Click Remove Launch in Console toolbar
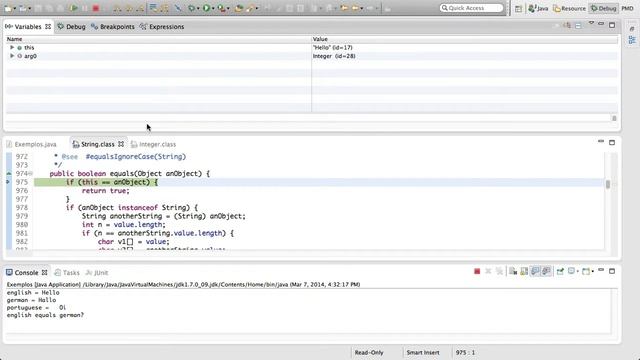The width and height of the screenshot is (640, 360). point(488,271)
